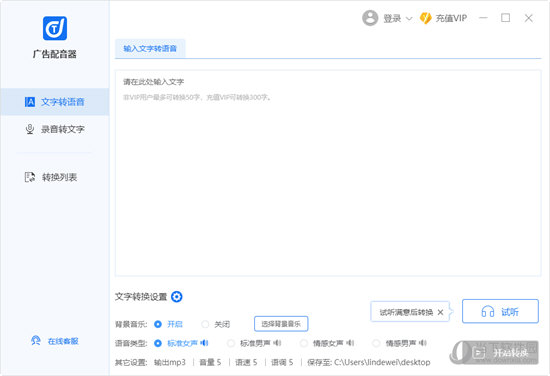Open the 文字转语音 sidebar section
This screenshot has height=376, width=550.
click(x=55, y=102)
